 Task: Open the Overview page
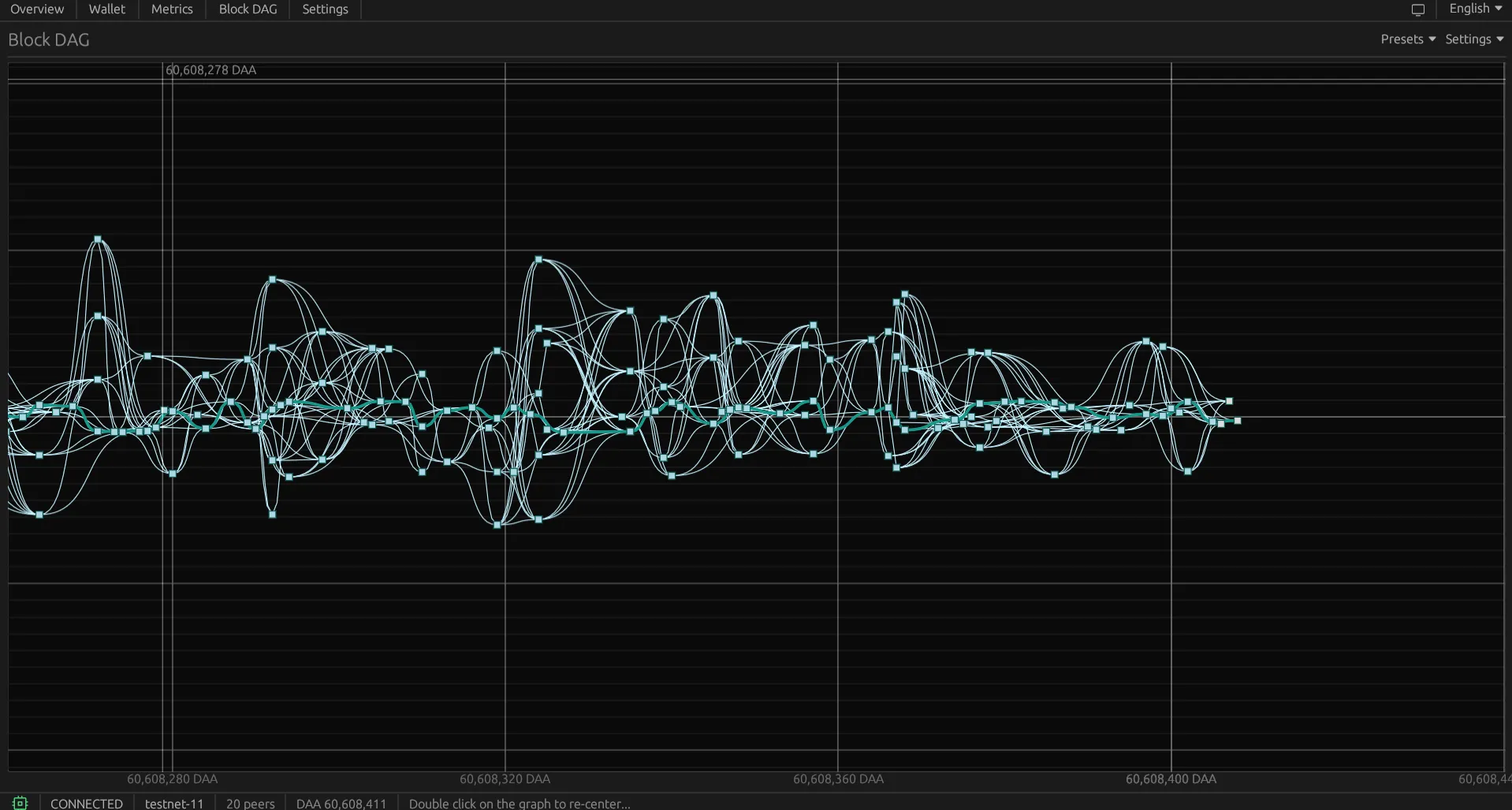click(x=37, y=9)
